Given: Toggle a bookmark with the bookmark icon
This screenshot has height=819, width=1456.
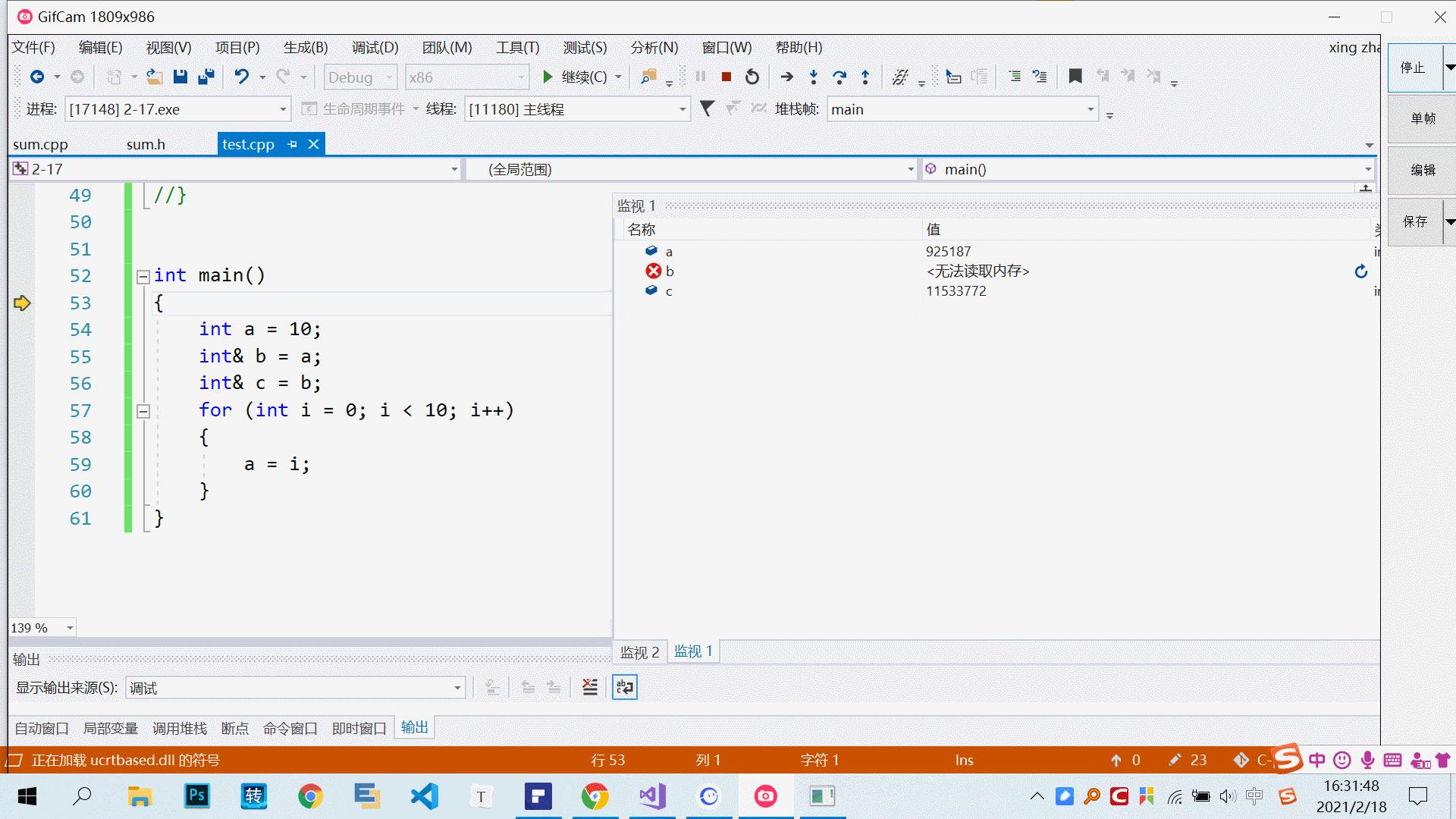Looking at the screenshot, I should click(1075, 76).
